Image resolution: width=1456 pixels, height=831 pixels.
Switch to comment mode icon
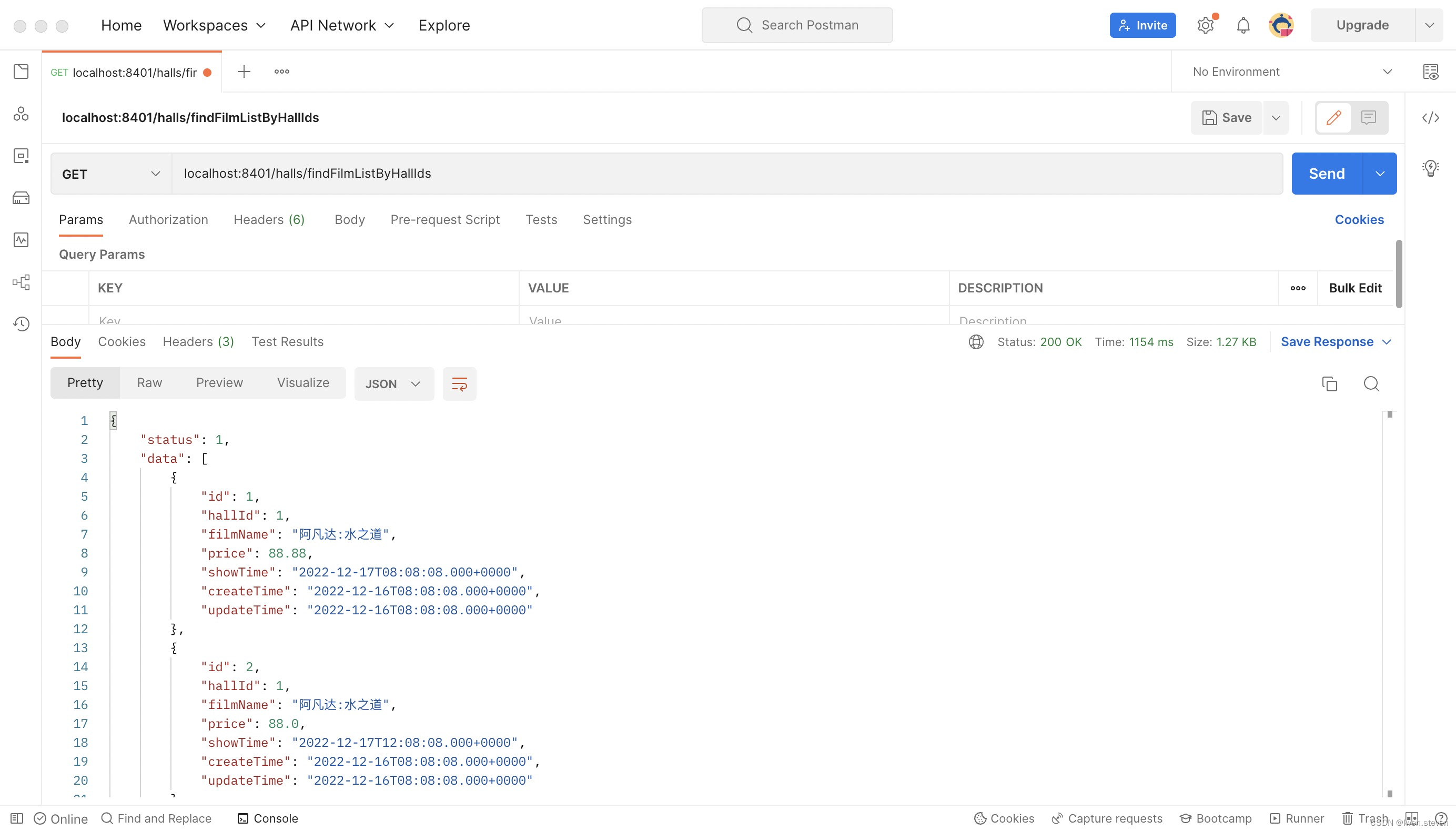click(x=1368, y=118)
